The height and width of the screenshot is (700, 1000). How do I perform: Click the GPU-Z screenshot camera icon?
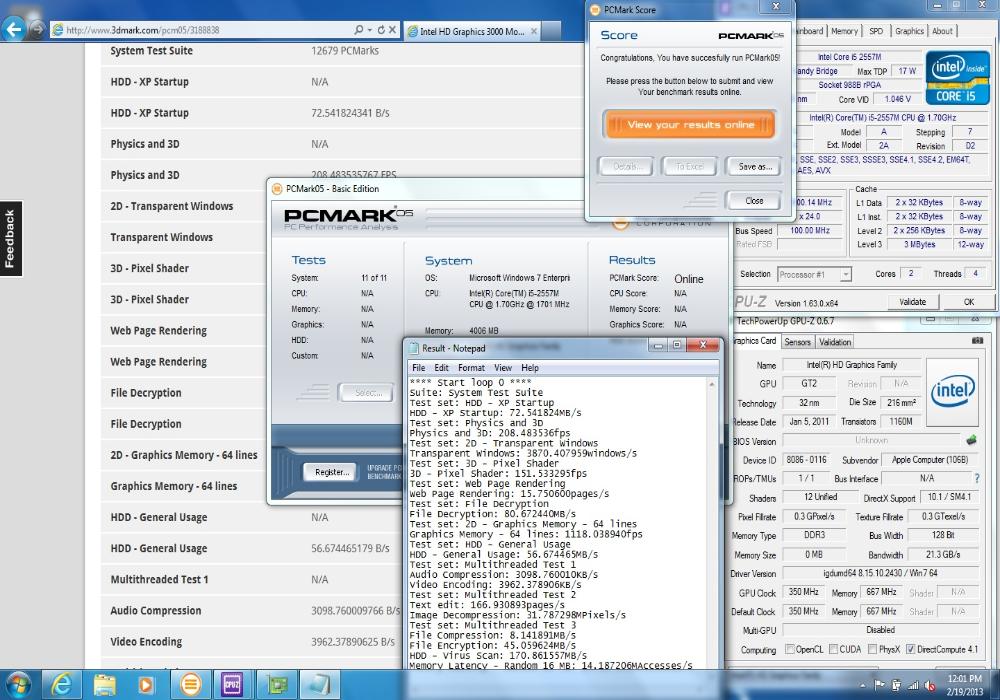pos(976,340)
